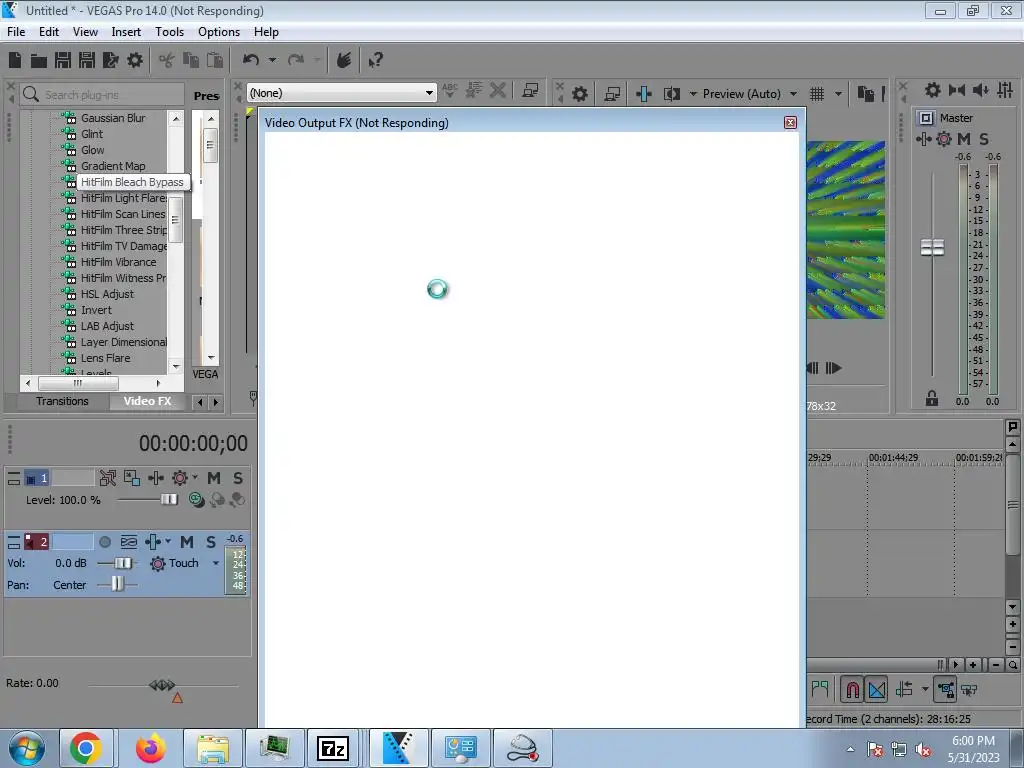Open a project with the folder icon
Viewport: 1024px width, 768px height.
click(x=39, y=60)
